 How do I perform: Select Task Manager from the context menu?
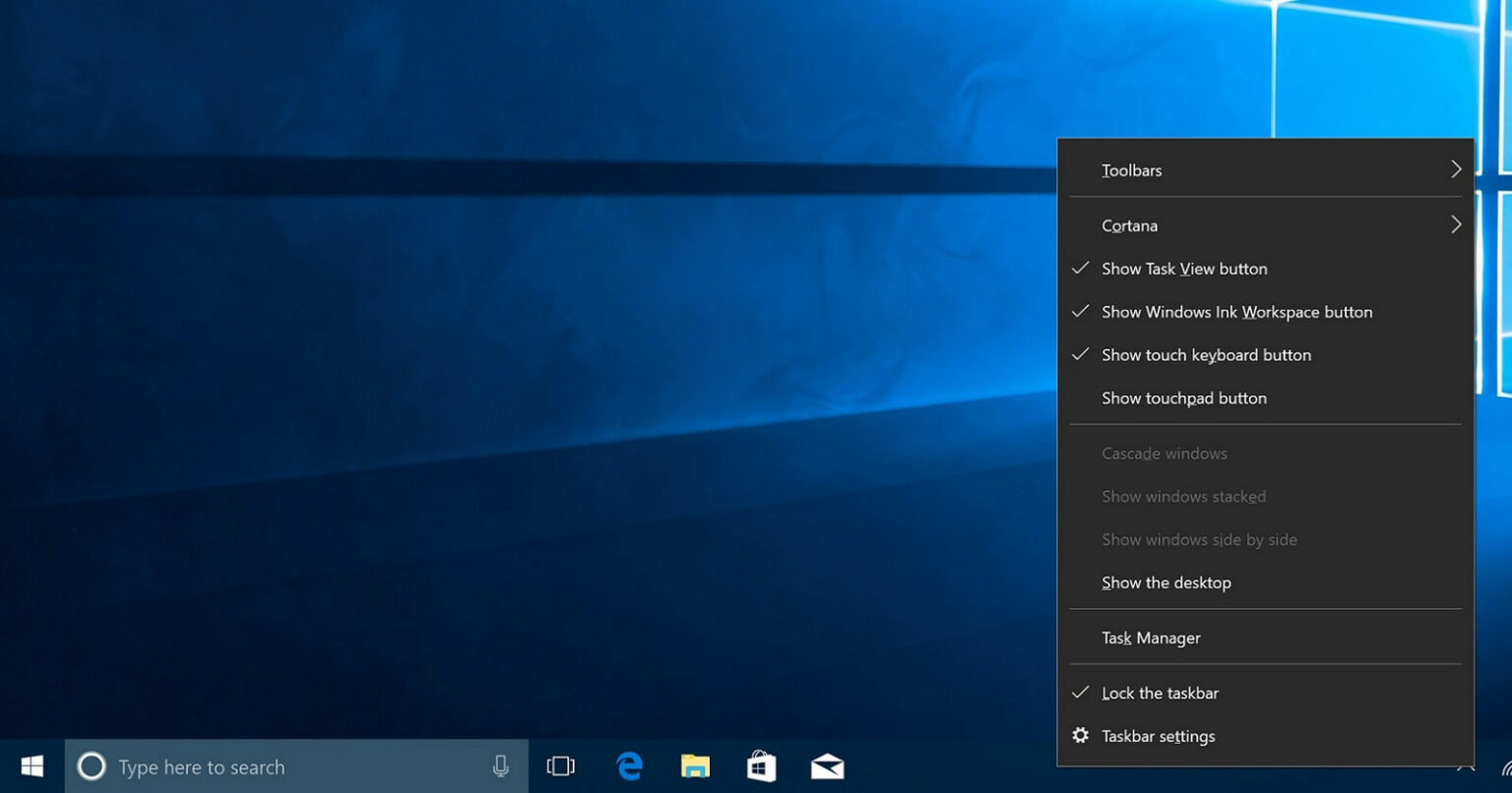pyautogui.click(x=1151, y=638)
